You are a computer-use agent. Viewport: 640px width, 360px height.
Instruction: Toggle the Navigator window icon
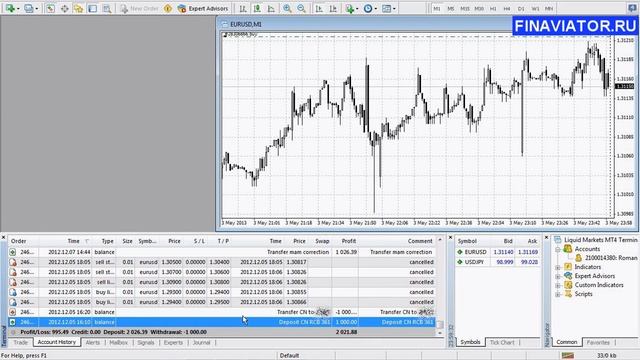tap(78, 8)
